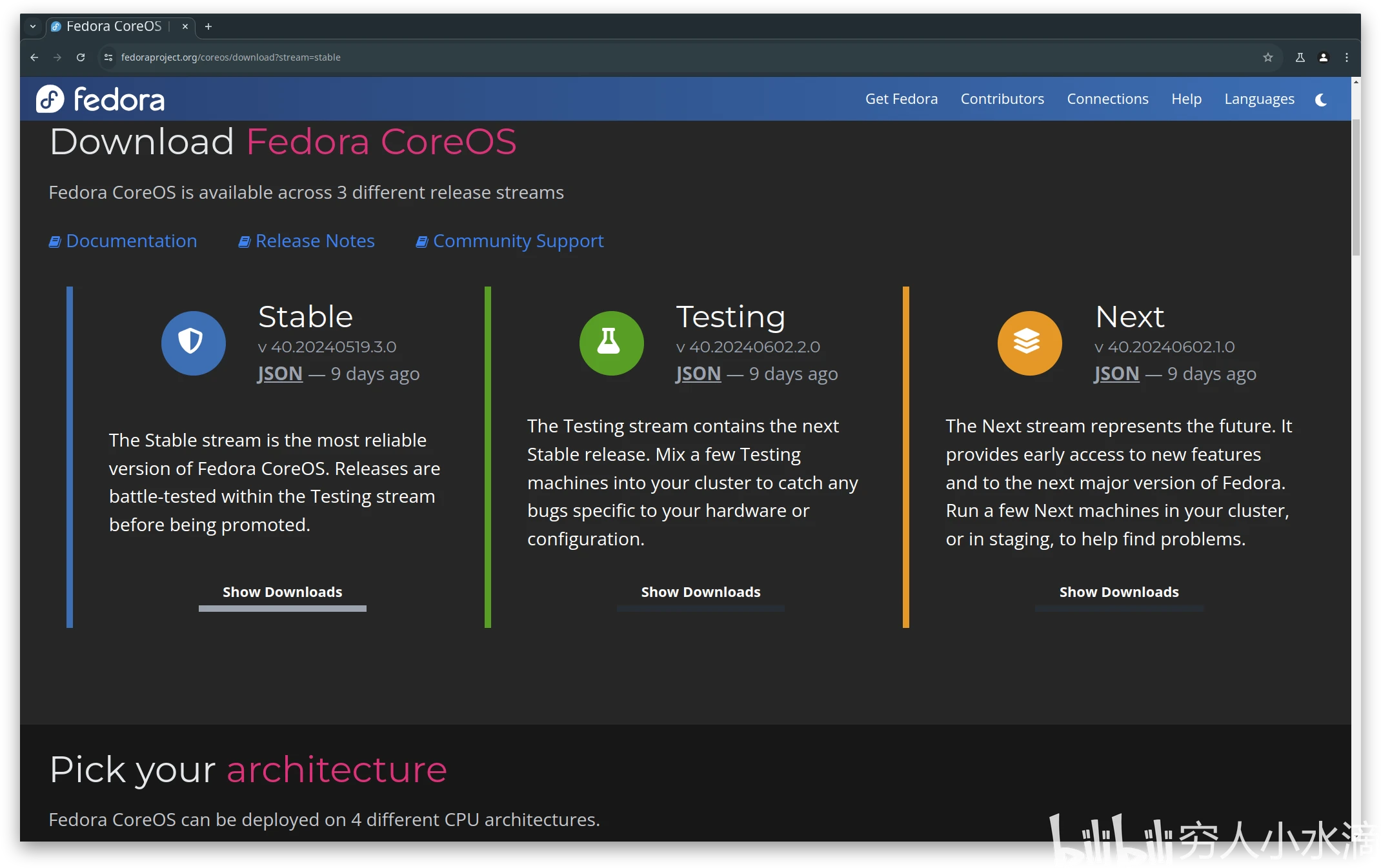Click the bookmark star in the address bar
Viewport: 1381px width, 868px height.
pyautogui.click(x=1267, y=57)
